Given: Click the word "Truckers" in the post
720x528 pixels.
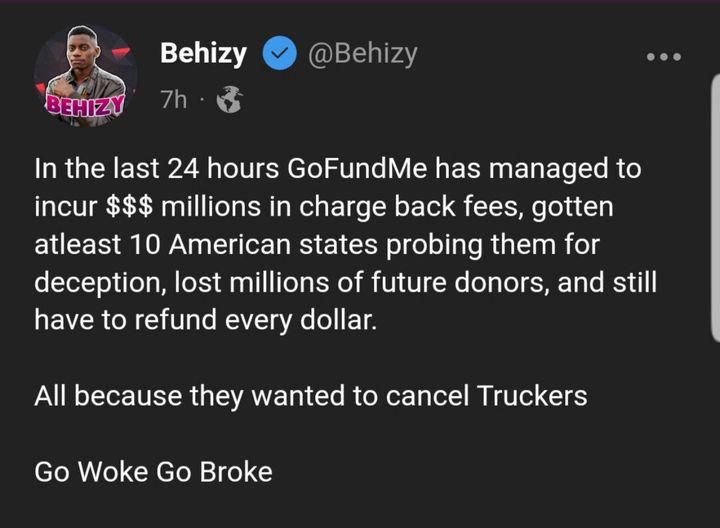Looking at the screenshot, I should [x=533, y=395].
